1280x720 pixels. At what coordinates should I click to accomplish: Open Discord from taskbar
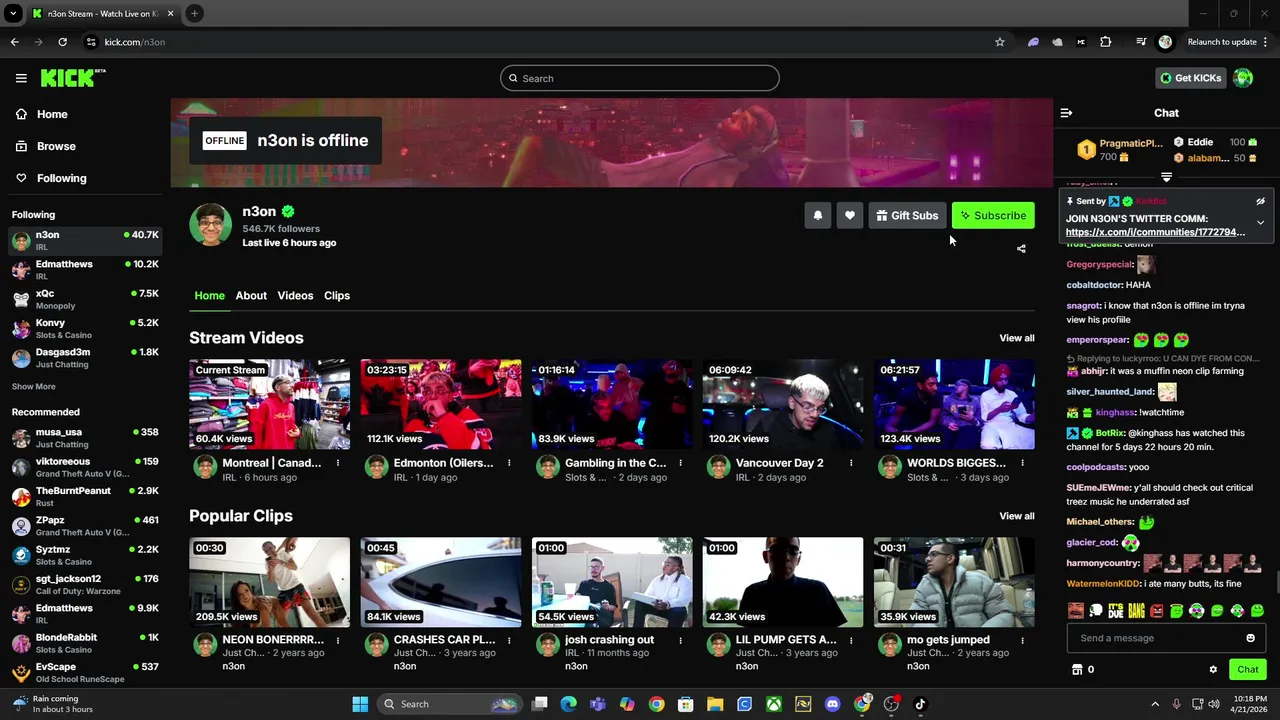pyautogui.click(x=832, y=704)
